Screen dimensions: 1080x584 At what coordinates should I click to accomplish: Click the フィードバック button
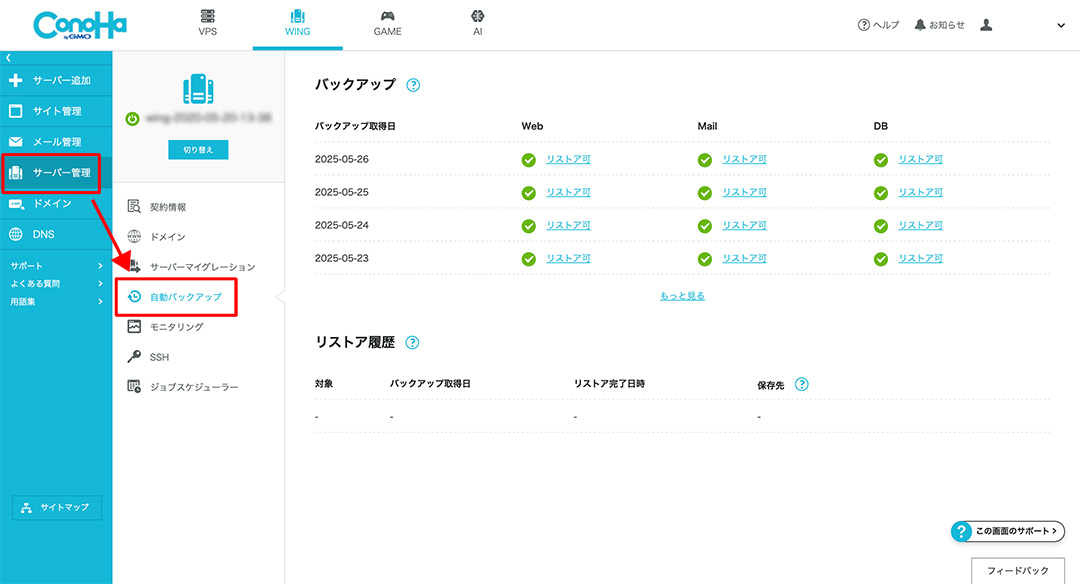point(1018,571)
